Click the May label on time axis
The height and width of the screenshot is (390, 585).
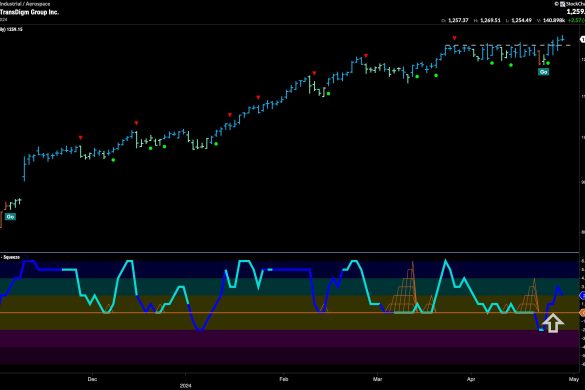tap(573, 379)
